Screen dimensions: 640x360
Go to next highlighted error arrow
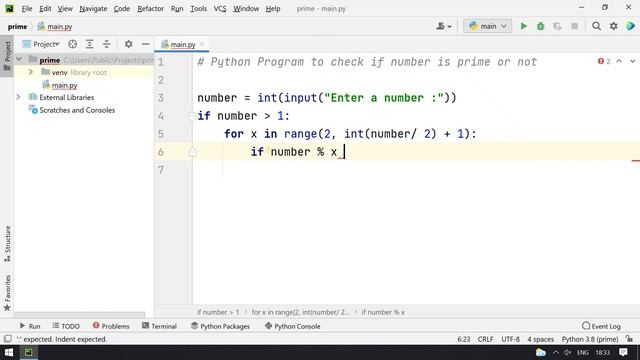click(633, 61)
